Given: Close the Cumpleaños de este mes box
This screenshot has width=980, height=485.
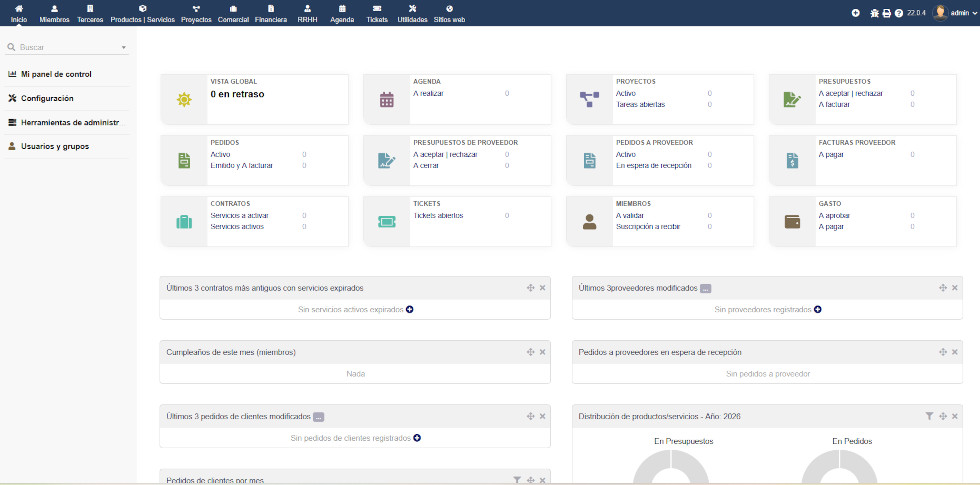Looking at the screenshot, I should (x=542, y=352).
